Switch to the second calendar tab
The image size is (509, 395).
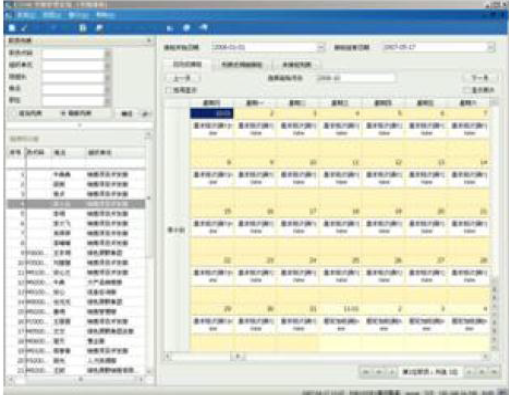tap(242, 64)
